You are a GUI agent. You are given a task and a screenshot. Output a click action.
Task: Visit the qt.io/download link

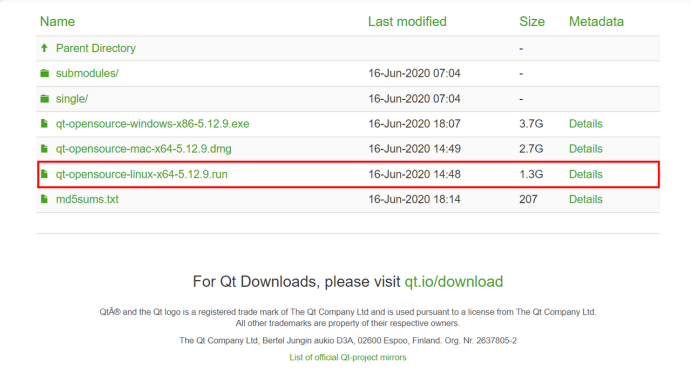[x=454, y=282]
